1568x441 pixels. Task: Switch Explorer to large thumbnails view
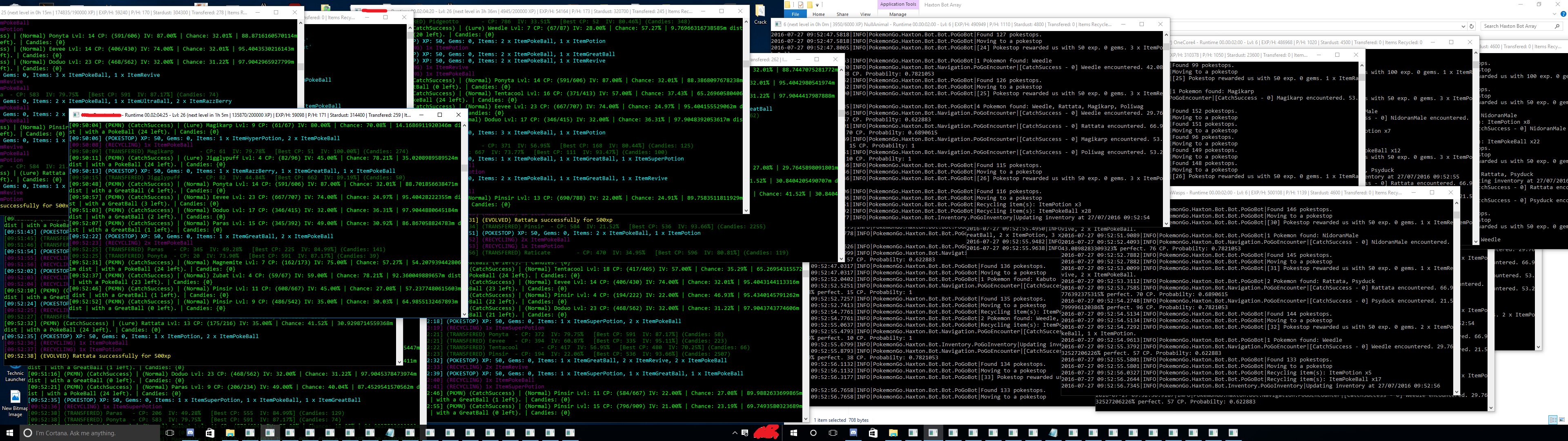point(1561,420)
